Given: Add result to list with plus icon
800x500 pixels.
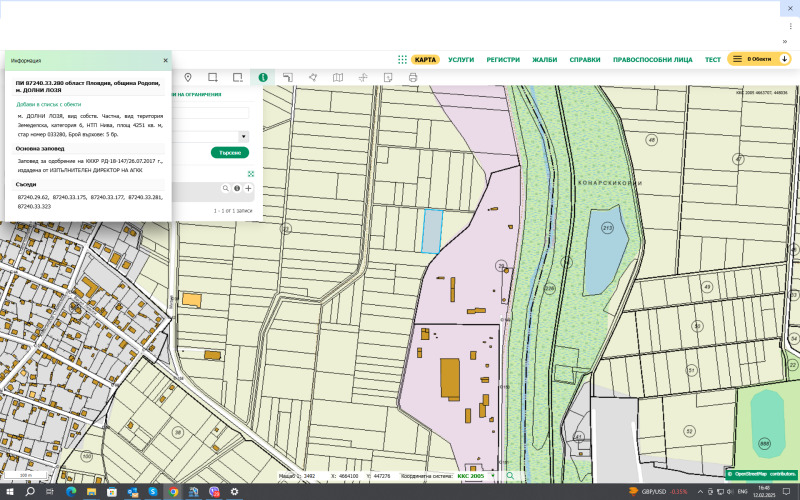Looking at the screenshot, I should click(248, 188).
